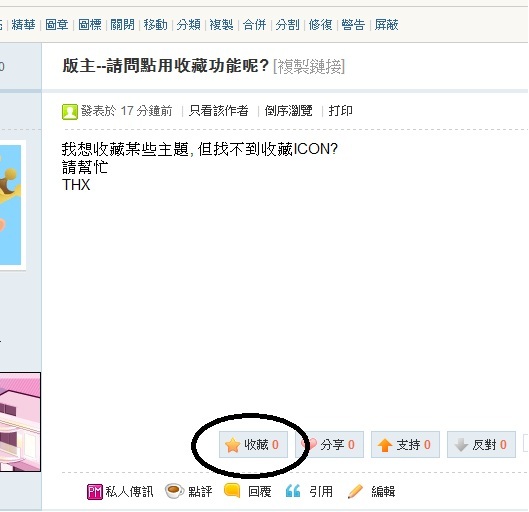Select 精華 in the moderation toolbar

pos(23,25)
